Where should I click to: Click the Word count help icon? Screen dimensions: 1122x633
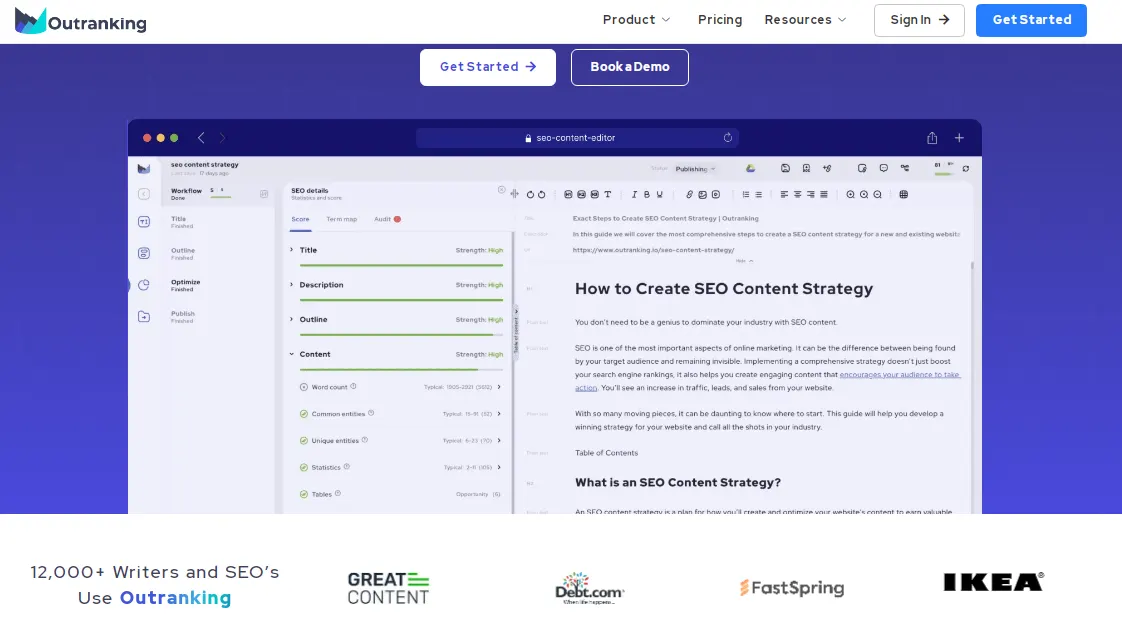(x=353, y=386)
